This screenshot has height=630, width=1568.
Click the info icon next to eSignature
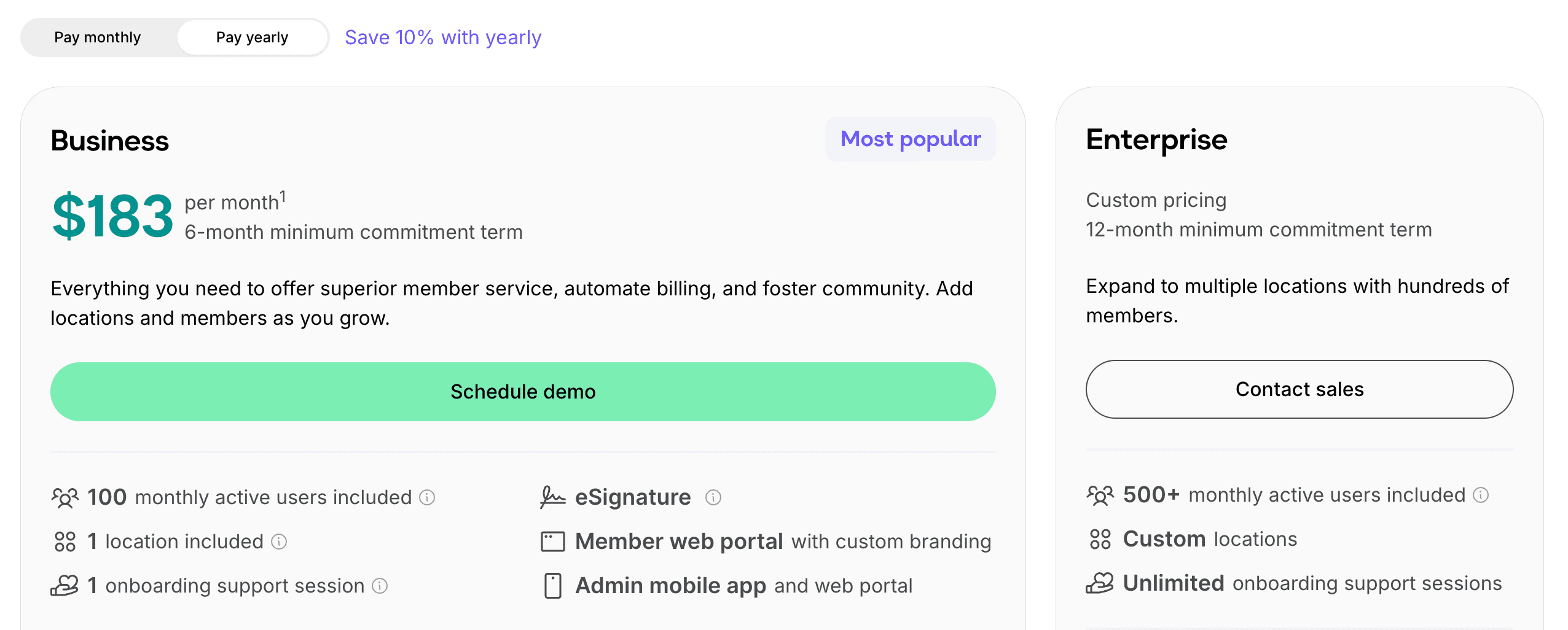(713, 497)
